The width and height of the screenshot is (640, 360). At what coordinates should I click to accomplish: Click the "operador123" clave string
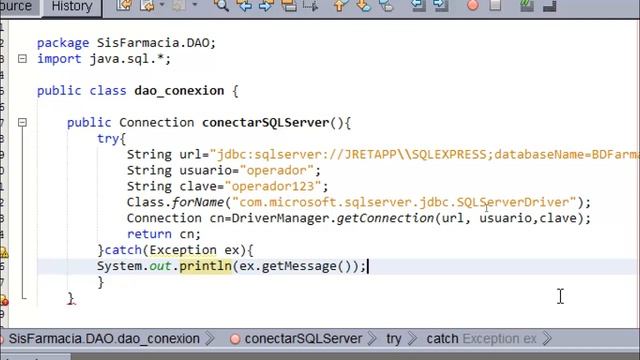(x=273, y=186)
